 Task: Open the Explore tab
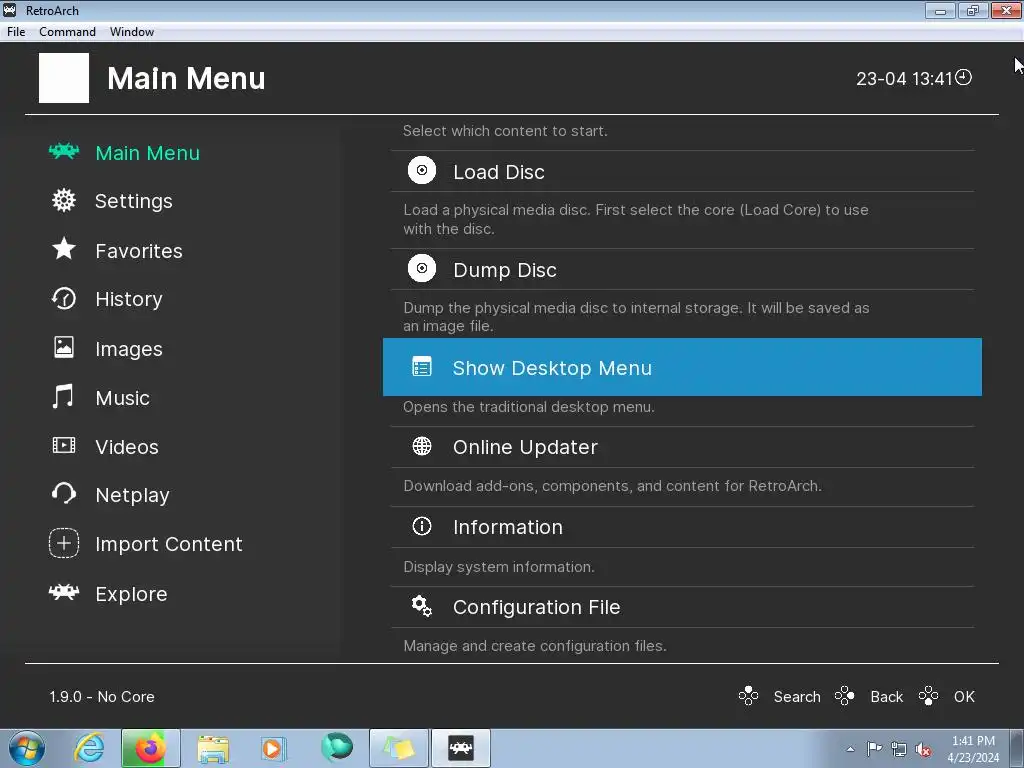pyautogui.click(x=131, y=594)
